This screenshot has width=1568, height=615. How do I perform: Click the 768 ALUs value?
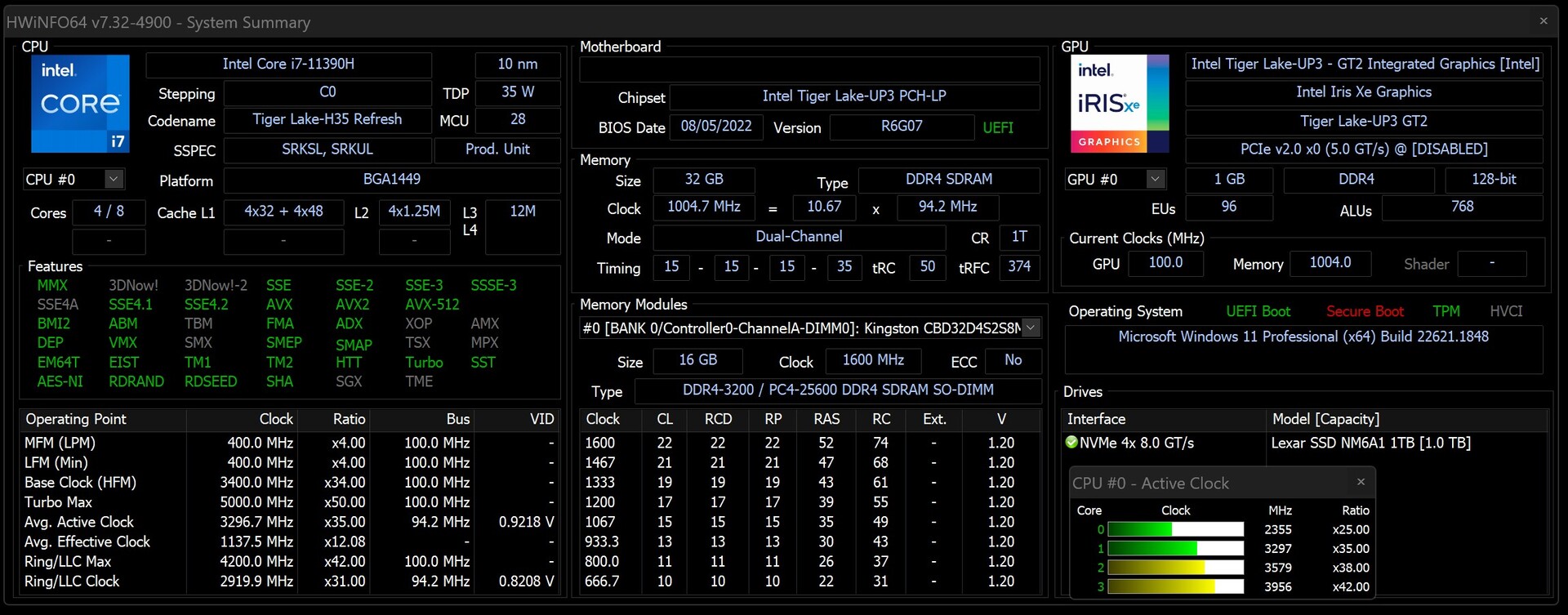(1463, 207)
